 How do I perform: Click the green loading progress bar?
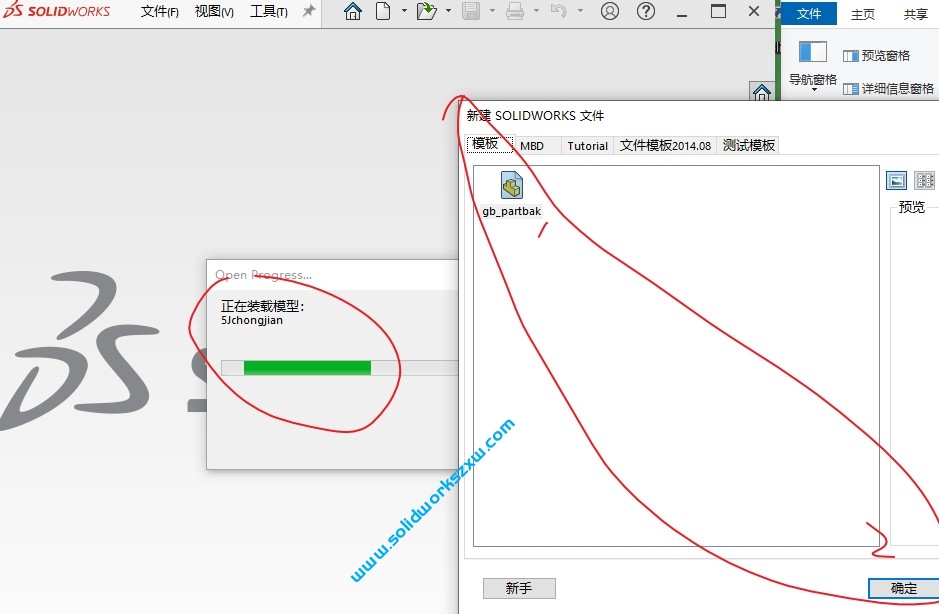click(x=307, y=367)
